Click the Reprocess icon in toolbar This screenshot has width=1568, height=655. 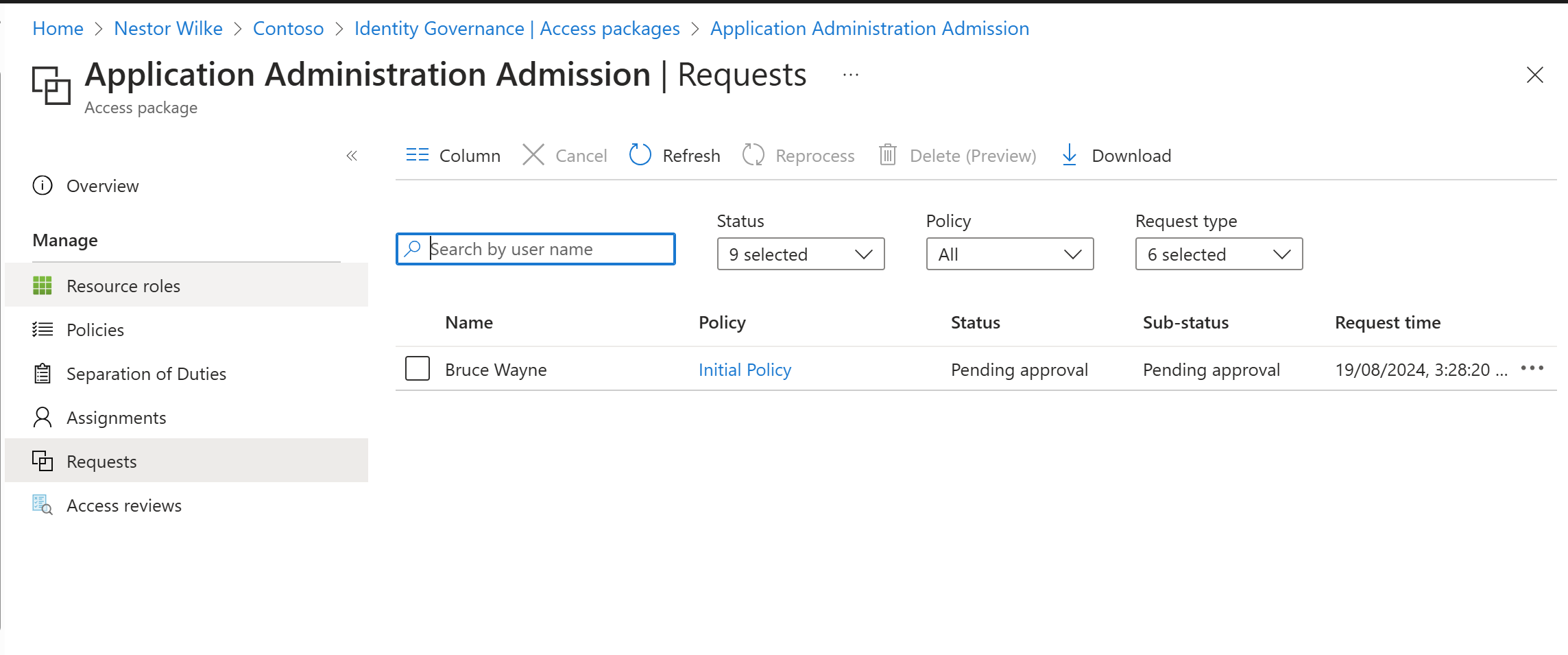tap(753, 155)
